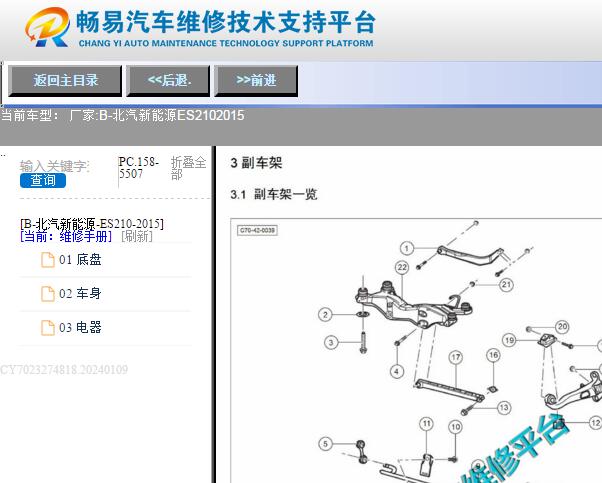Click callout number 22 in diagram
This screenshot has width=602, height=483.
[402, 267]
